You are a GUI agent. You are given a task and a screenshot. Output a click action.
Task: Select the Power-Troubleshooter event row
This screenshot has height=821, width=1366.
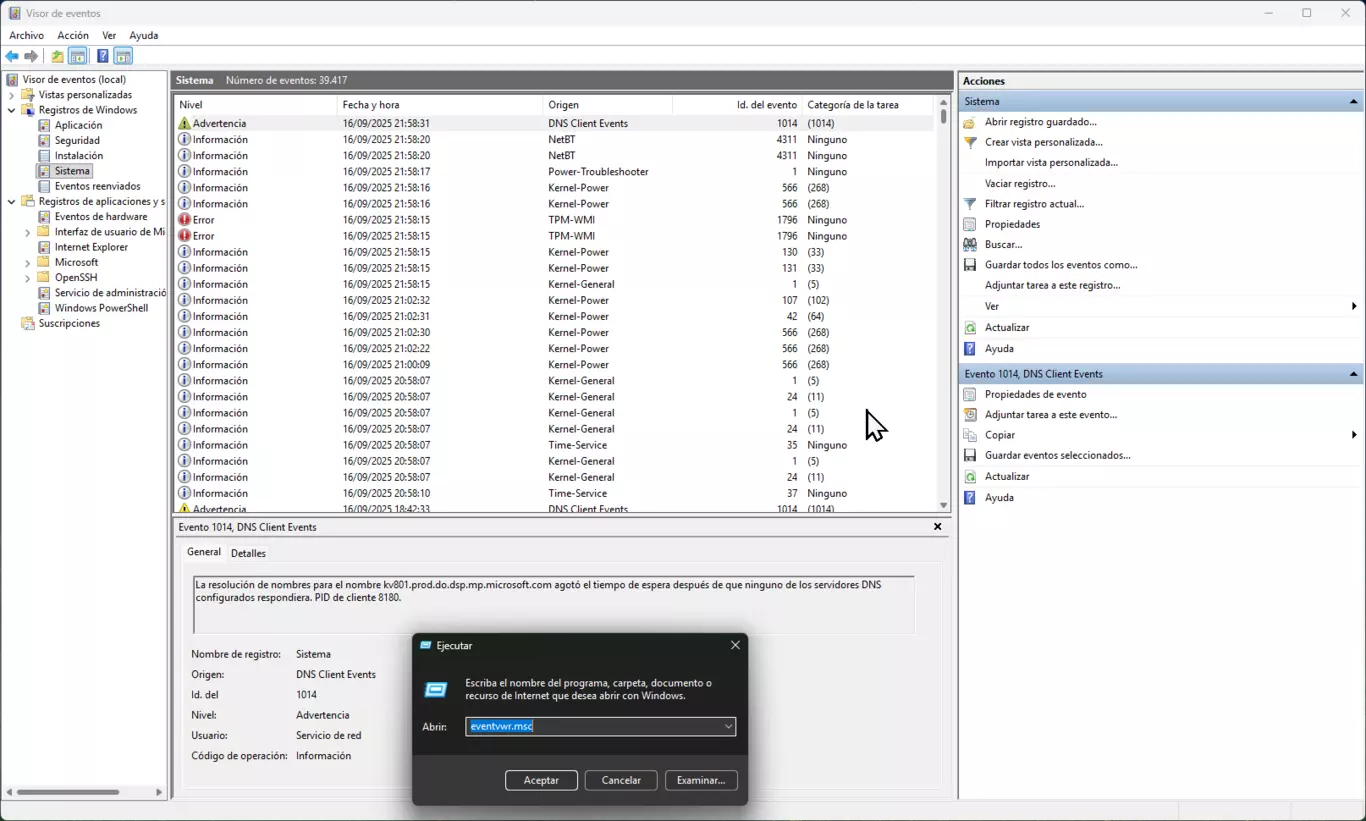tap(555, 172)
